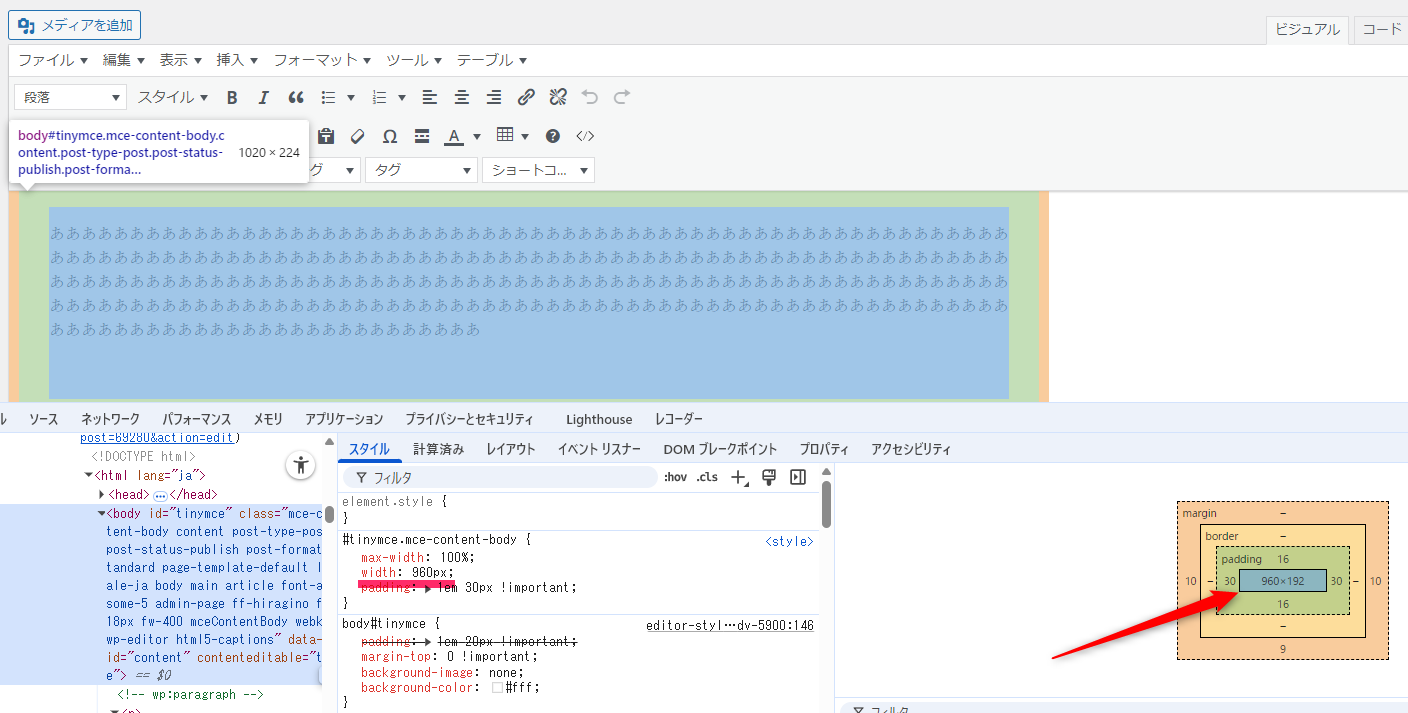This screenshot has width=1408, height=713.
Task: Open the table dropdown arrow
Action: coord(526,136)
